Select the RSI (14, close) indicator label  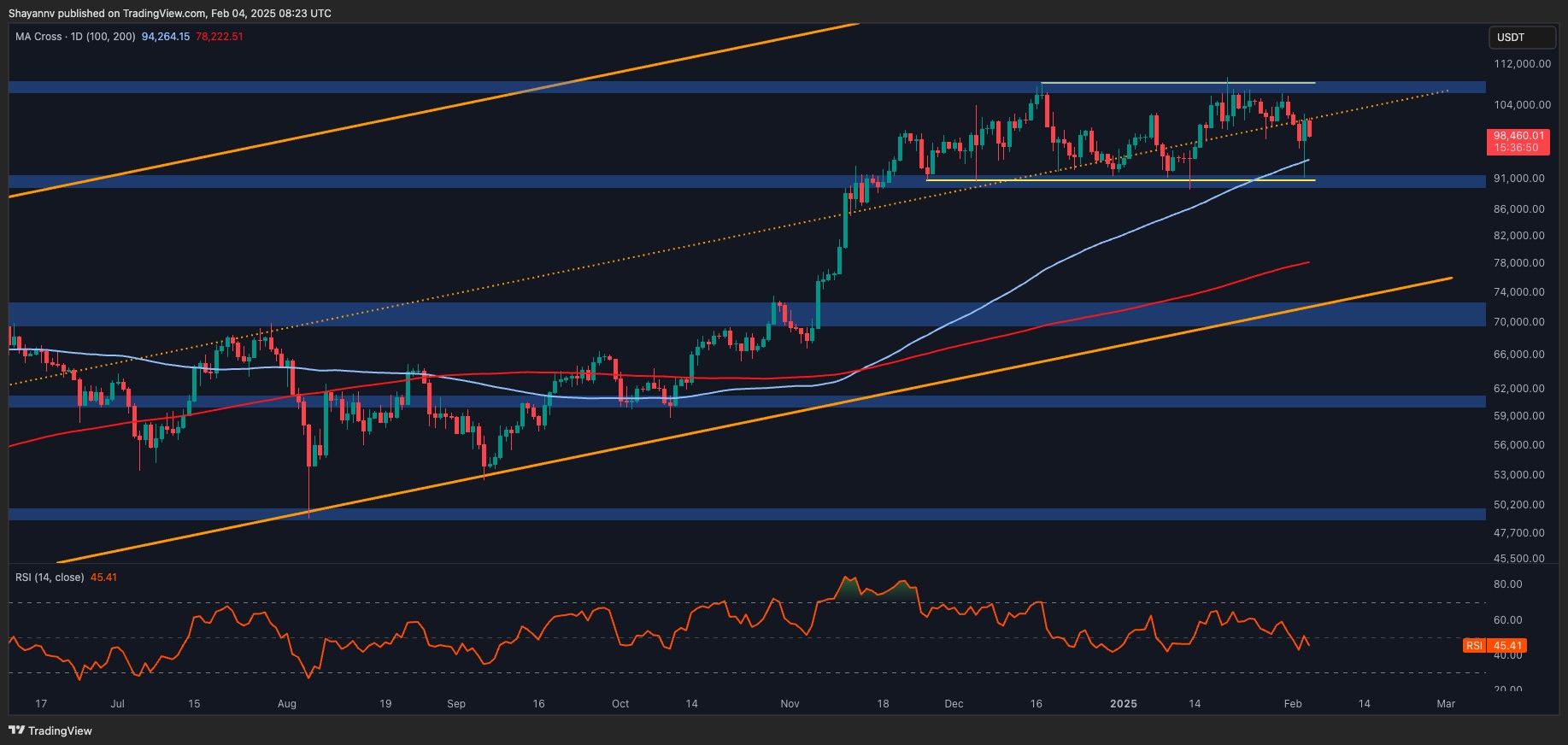click(x=50, y=578)
